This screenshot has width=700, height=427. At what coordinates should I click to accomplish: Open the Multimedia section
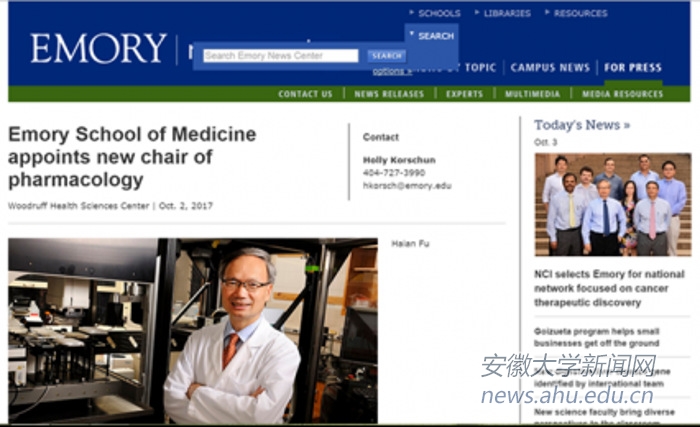(x=532, y=94)
